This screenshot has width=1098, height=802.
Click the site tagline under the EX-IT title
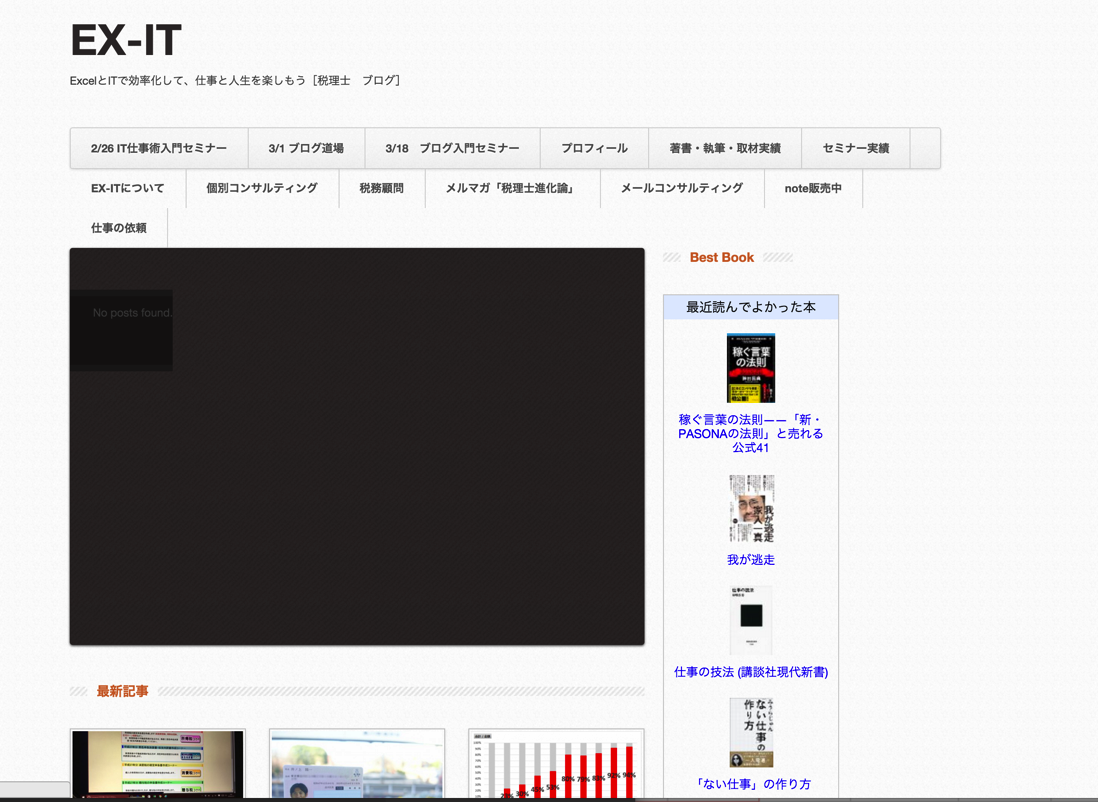[x=235, y=81]
